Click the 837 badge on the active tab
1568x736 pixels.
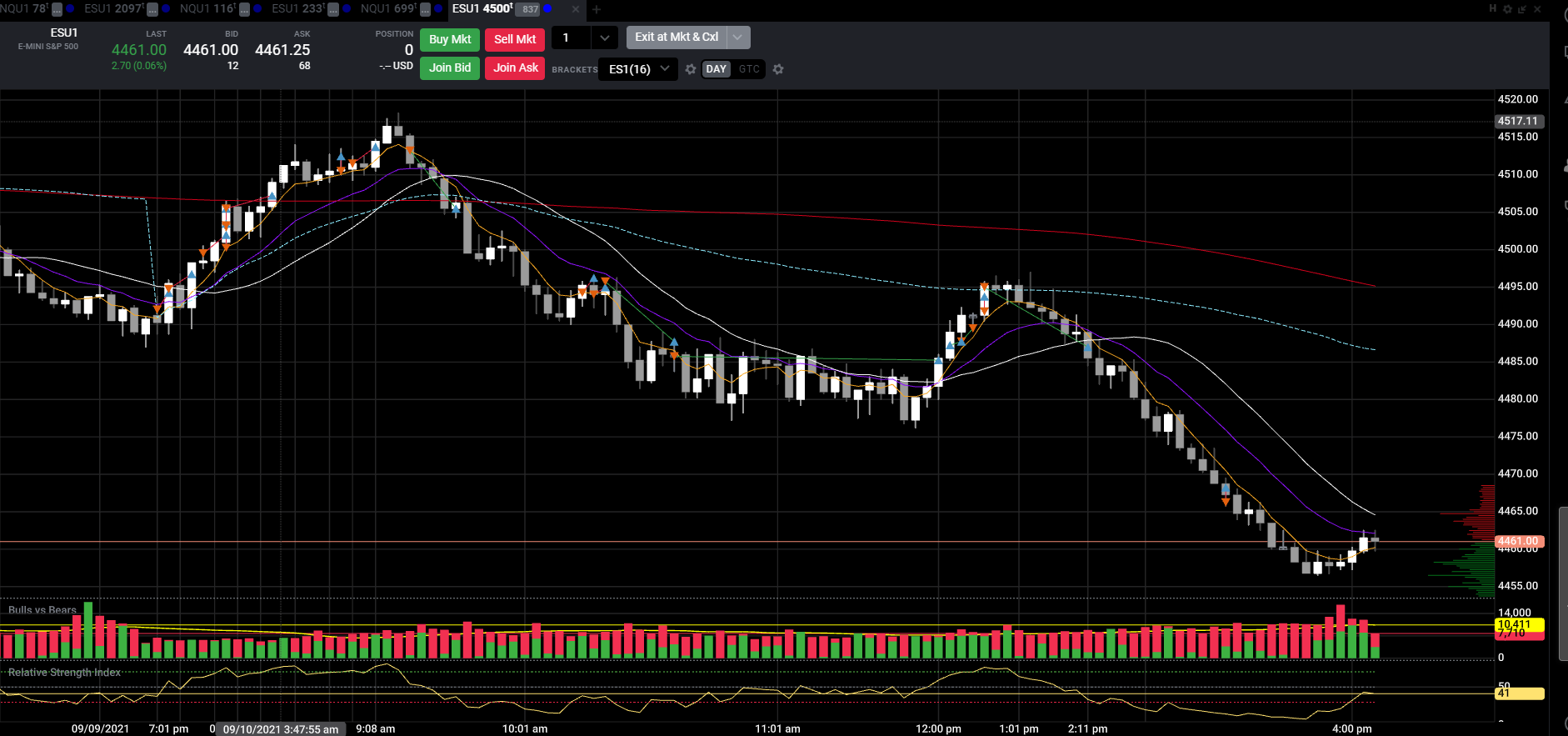[x=528, y=9]
